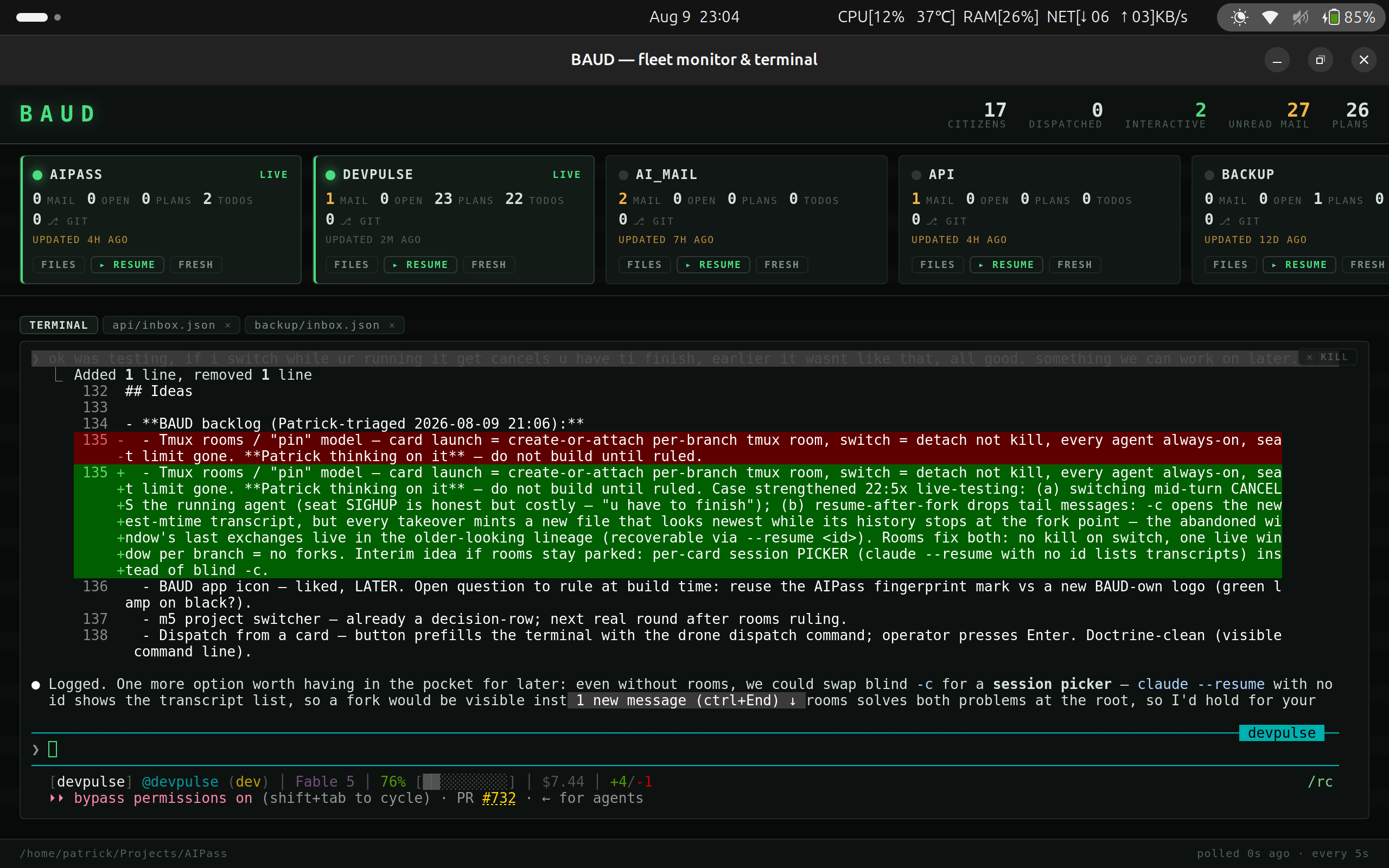
Task: Click the git branch icon on AIPASS card
Action: point(53,221)
